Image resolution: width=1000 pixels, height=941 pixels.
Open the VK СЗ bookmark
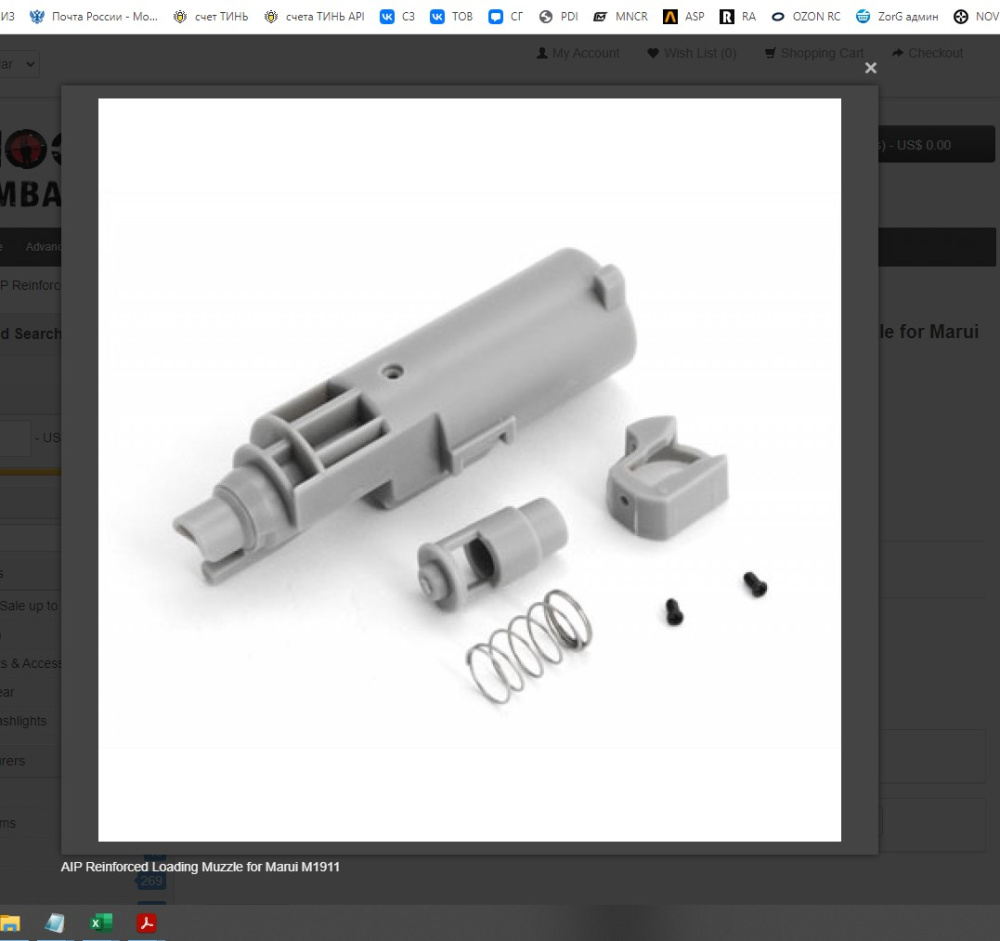(397, 17)
